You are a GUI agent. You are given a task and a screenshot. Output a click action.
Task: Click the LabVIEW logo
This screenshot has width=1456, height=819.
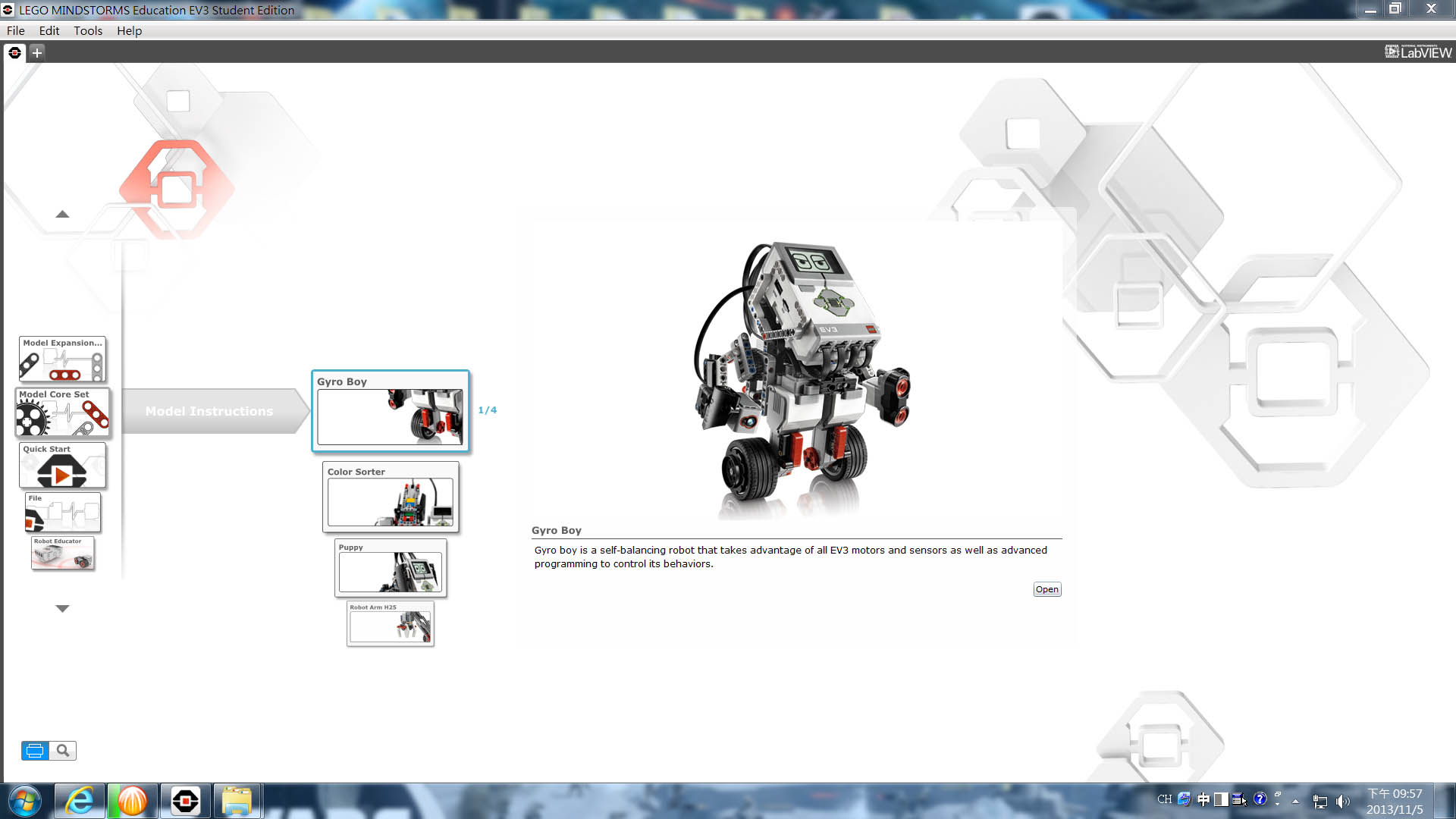1418,52
